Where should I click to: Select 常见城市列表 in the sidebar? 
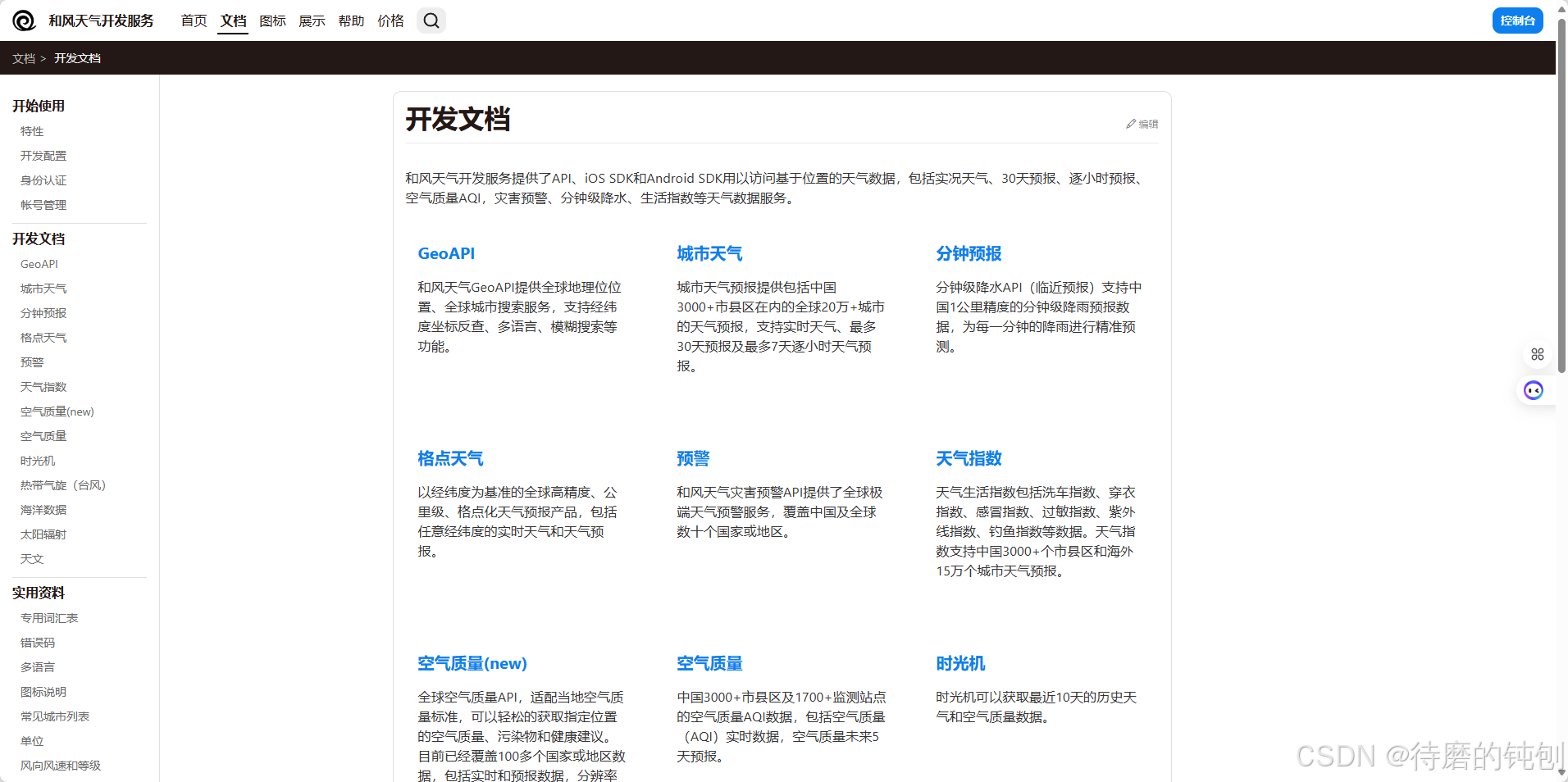point(55,716)
